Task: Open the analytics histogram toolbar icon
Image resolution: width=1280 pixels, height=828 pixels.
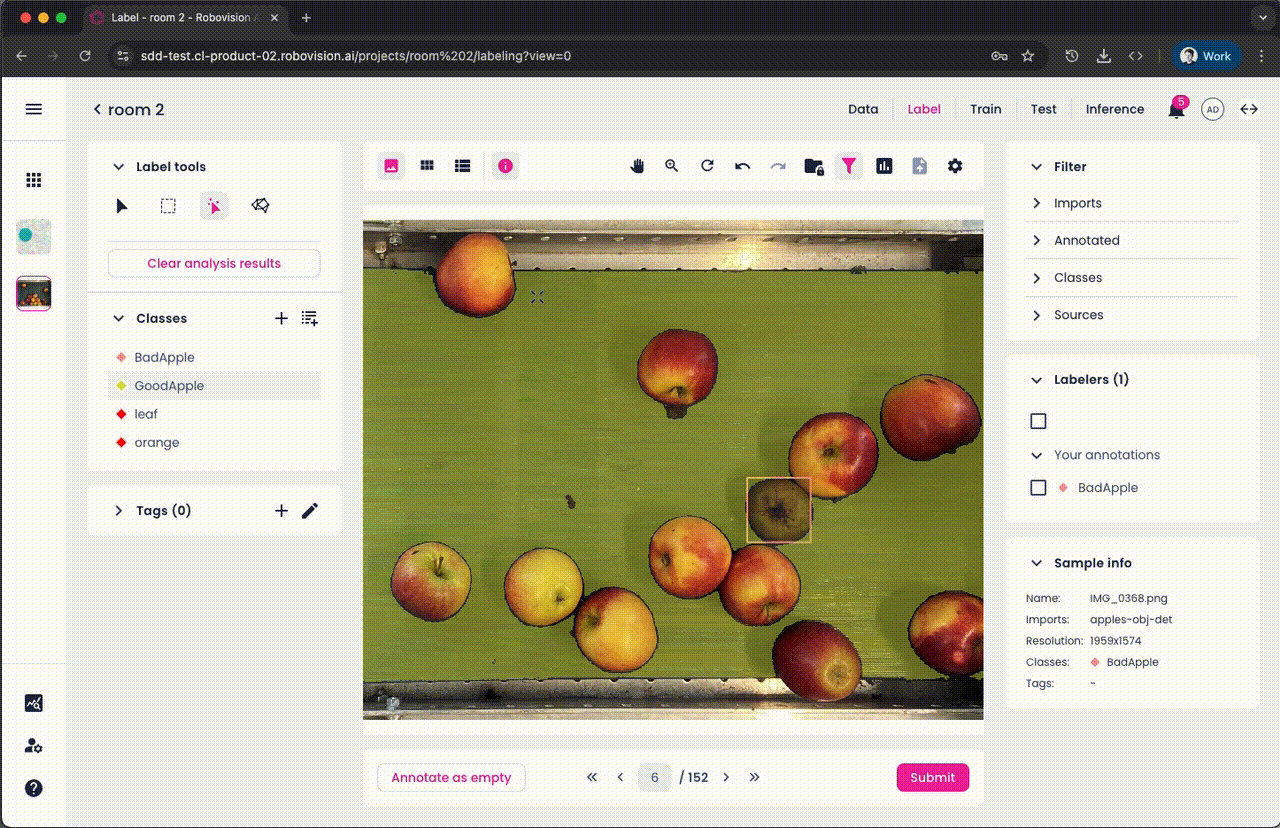Action: point(884,166)
